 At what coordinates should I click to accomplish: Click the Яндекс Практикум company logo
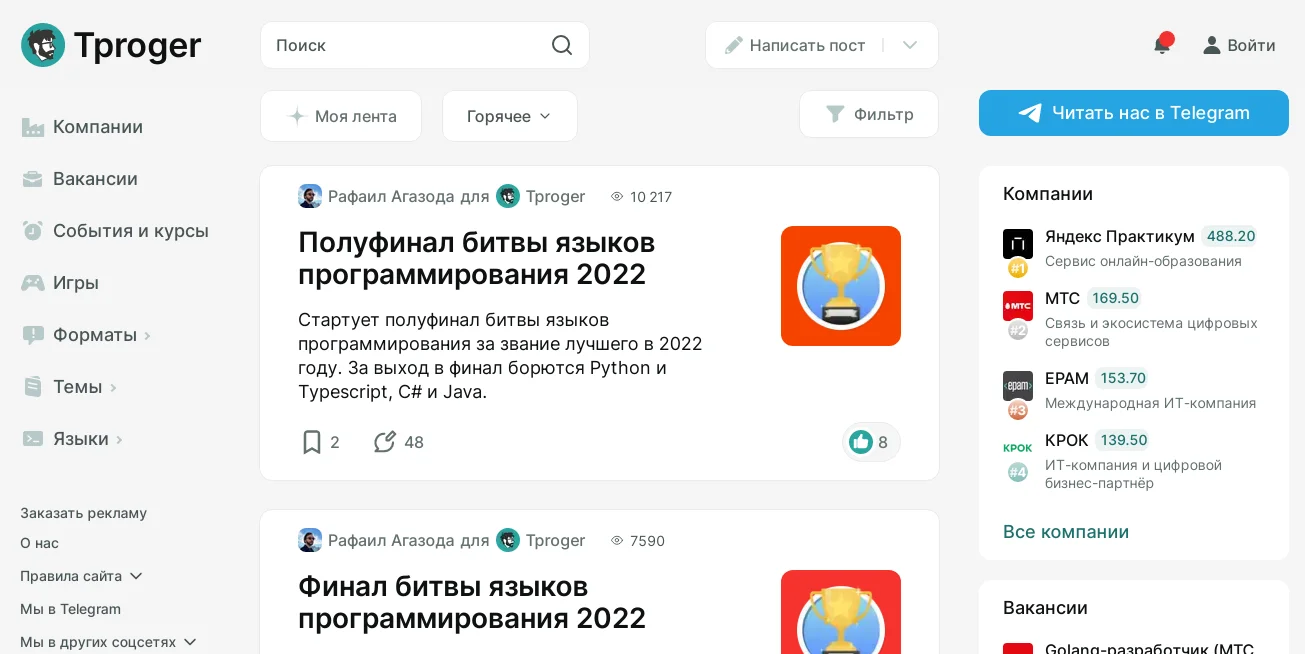pyautogui.click(x=1018, y=244)
